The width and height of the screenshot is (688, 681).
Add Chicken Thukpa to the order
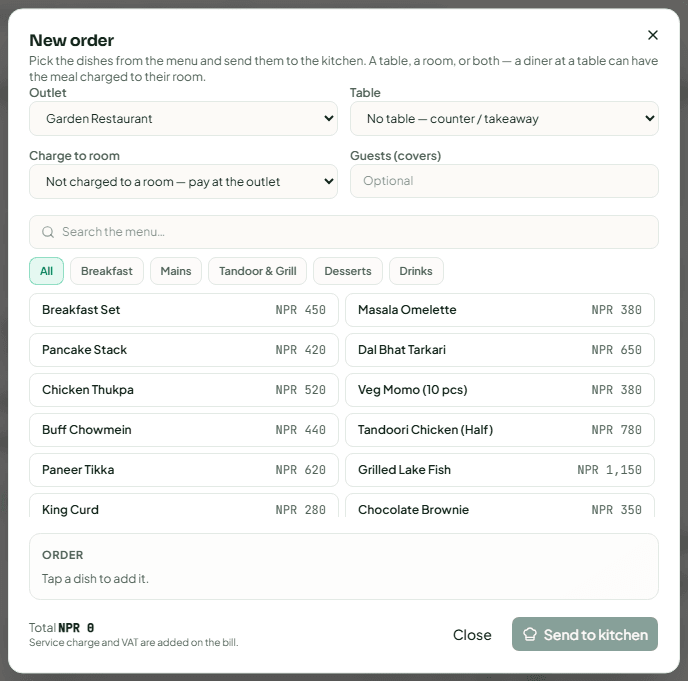coord(184,390)
